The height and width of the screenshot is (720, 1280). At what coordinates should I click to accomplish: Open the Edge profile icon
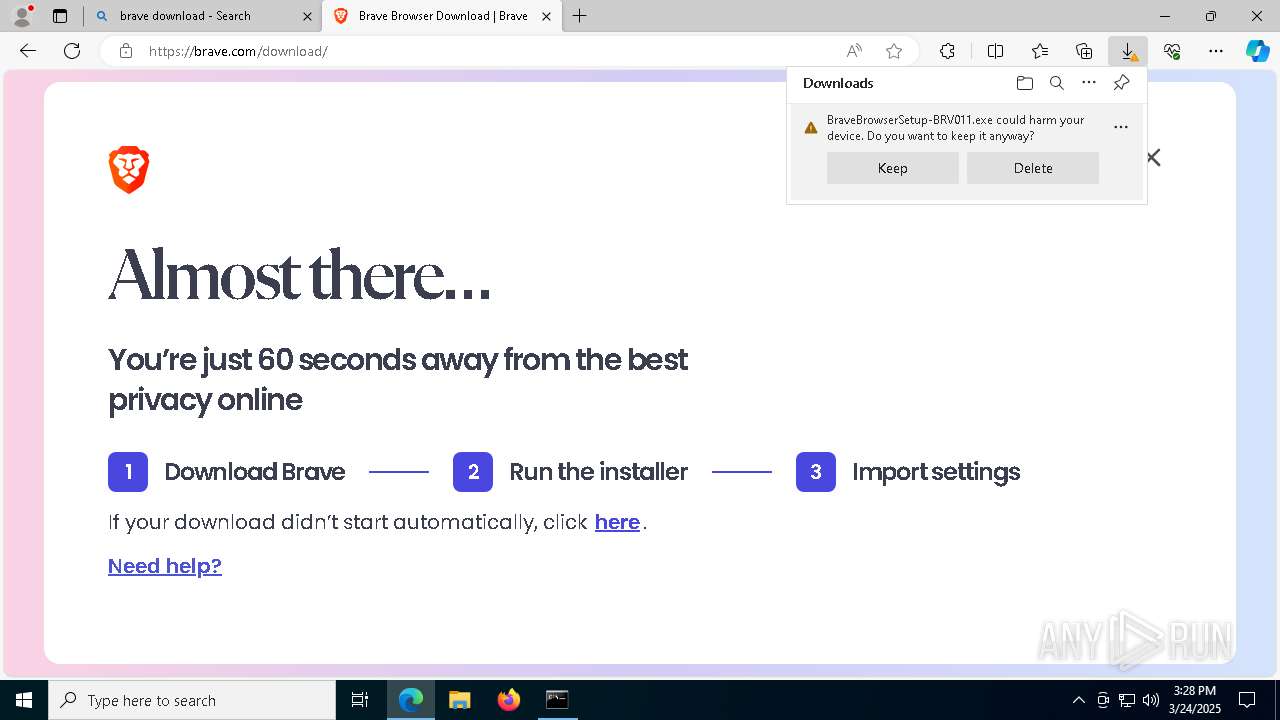[x=22, y=16]
